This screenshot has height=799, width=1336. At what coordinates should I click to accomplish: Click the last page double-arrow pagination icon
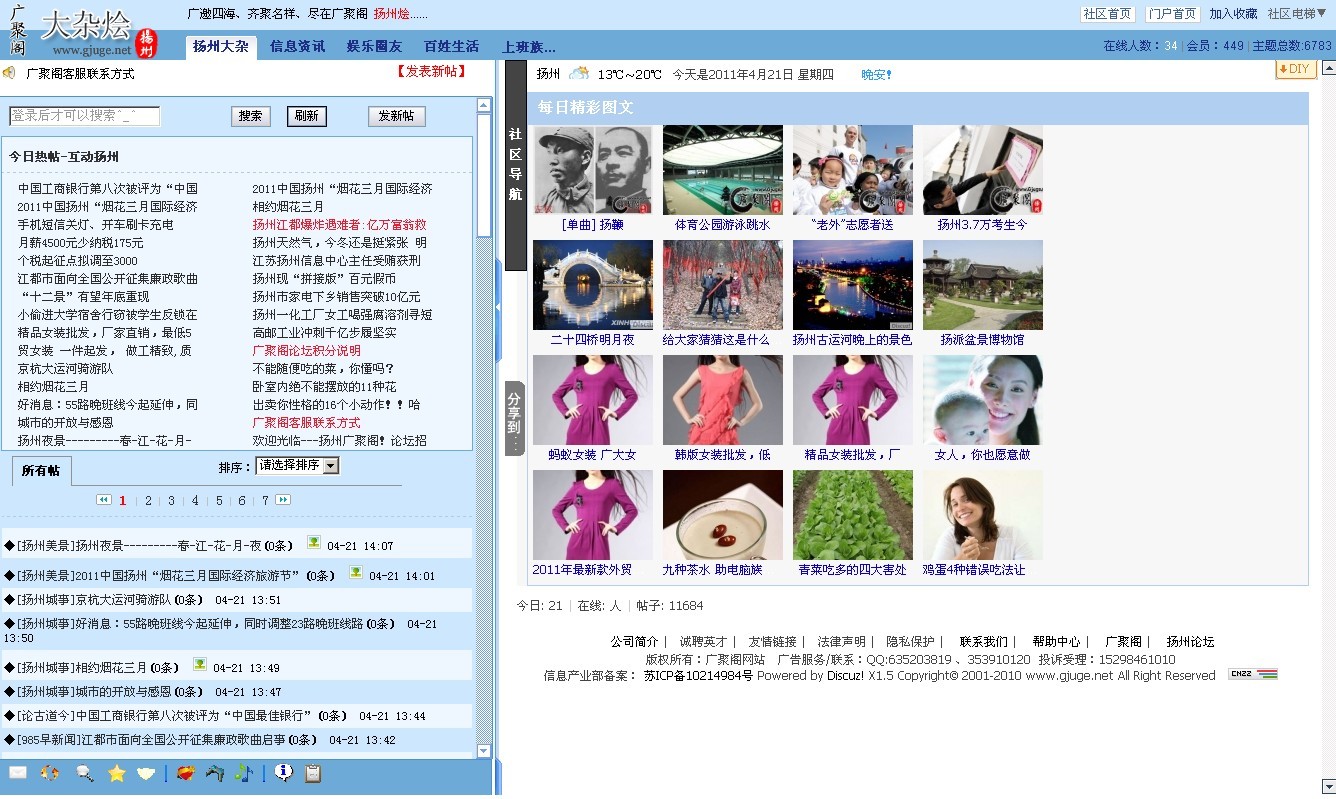click(x=283, y=500)
